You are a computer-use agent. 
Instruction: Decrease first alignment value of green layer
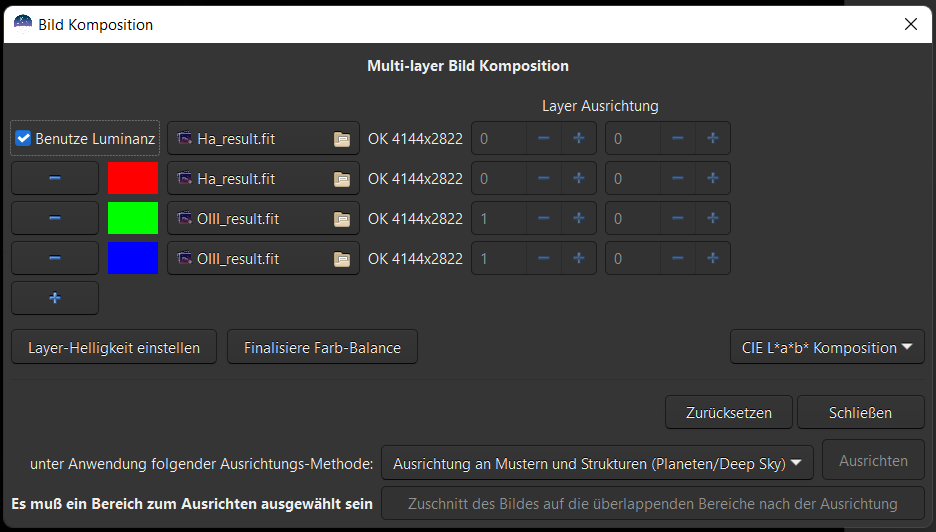(544, 219)
